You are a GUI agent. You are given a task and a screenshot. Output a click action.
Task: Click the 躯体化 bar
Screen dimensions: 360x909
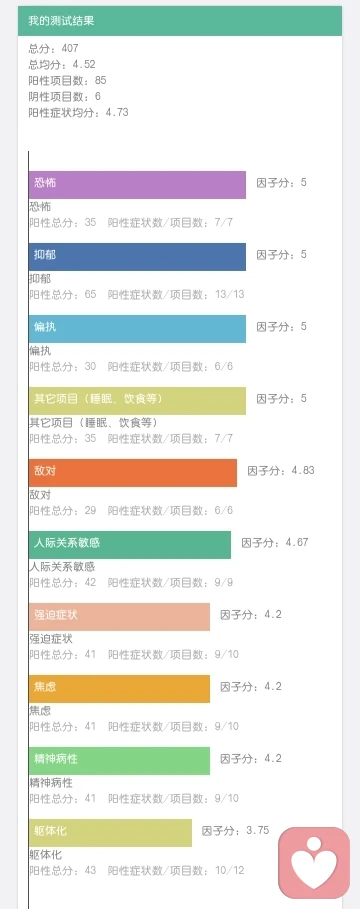(110, 833)
